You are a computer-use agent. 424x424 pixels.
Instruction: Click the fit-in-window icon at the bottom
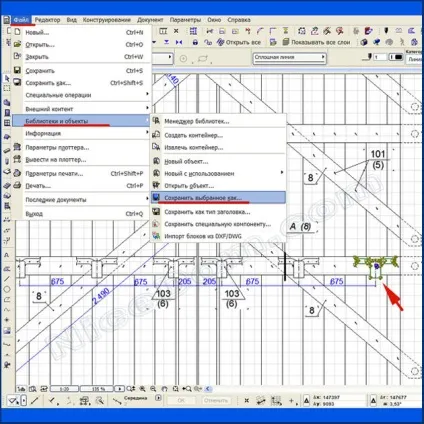(175, 389)
